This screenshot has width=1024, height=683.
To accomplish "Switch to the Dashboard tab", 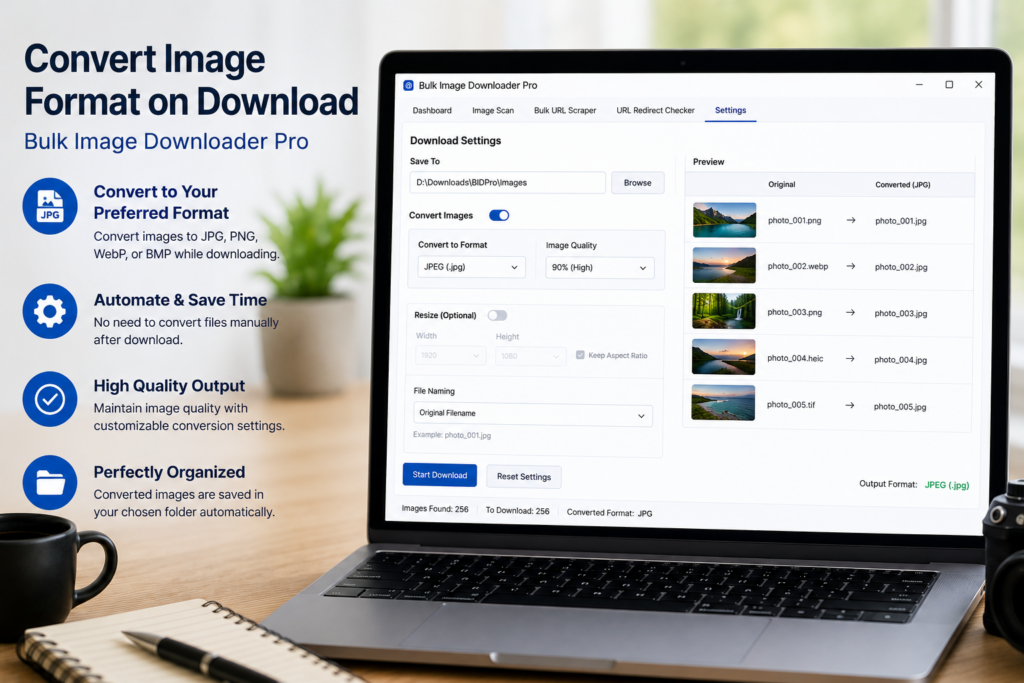I will pyautogui.click(x=432, y=110).
